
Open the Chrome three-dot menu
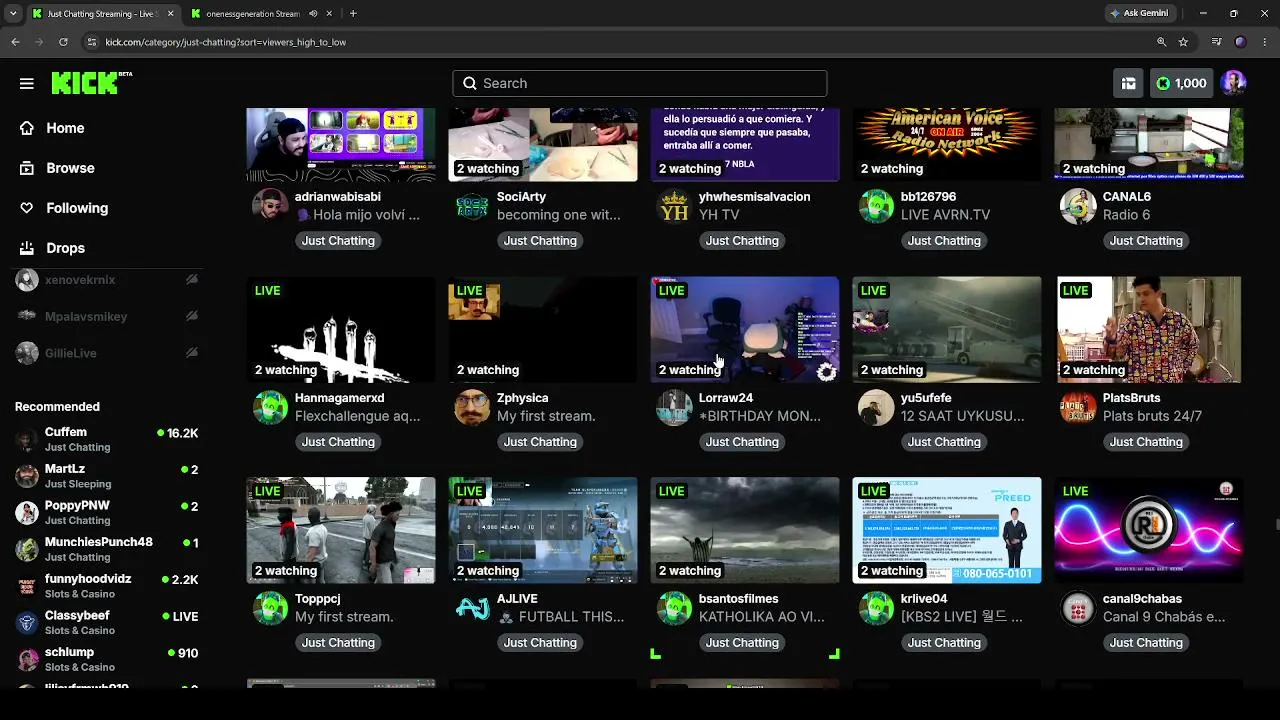1265,42
